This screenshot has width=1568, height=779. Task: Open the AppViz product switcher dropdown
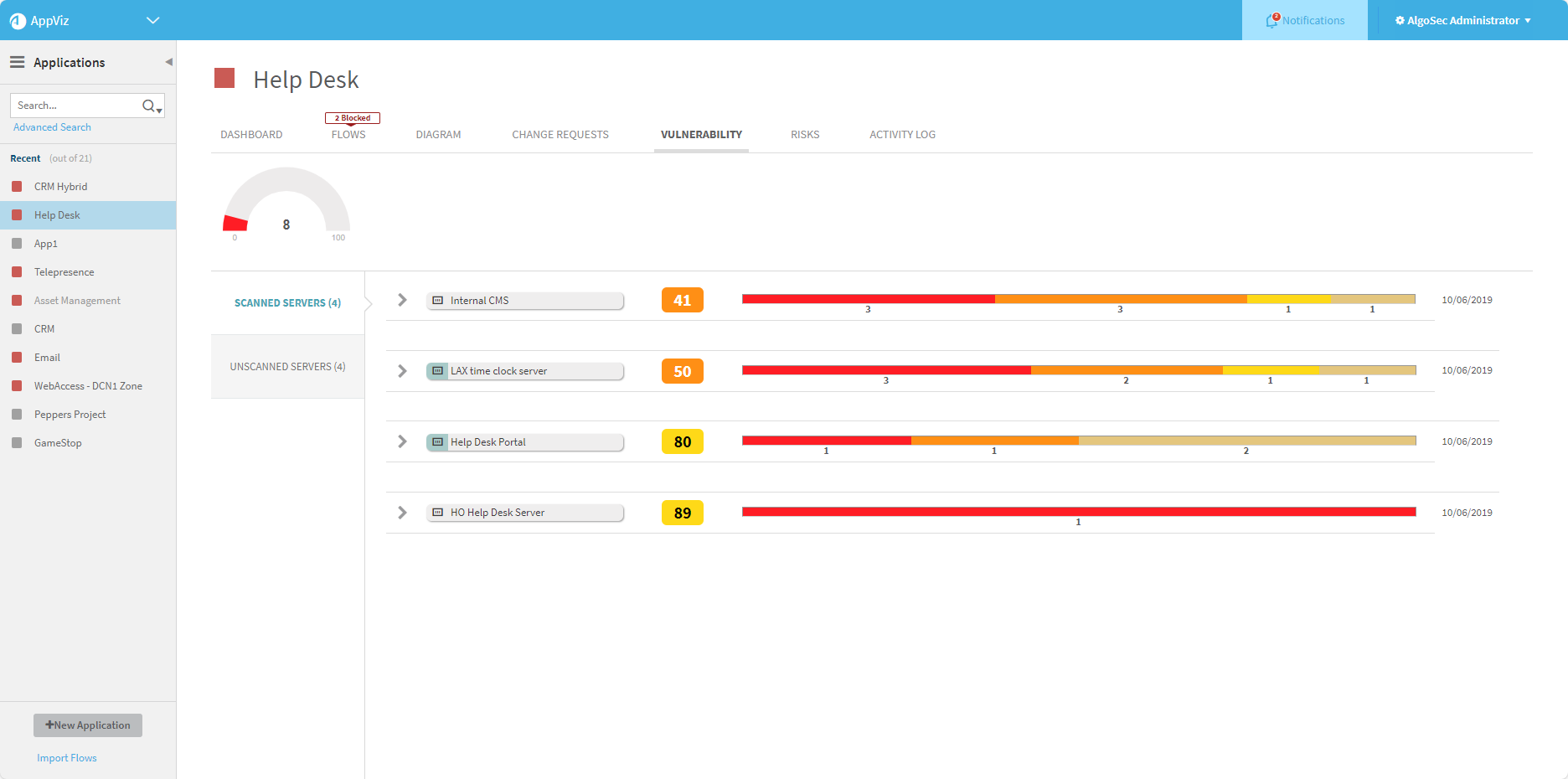pos(152,20)
